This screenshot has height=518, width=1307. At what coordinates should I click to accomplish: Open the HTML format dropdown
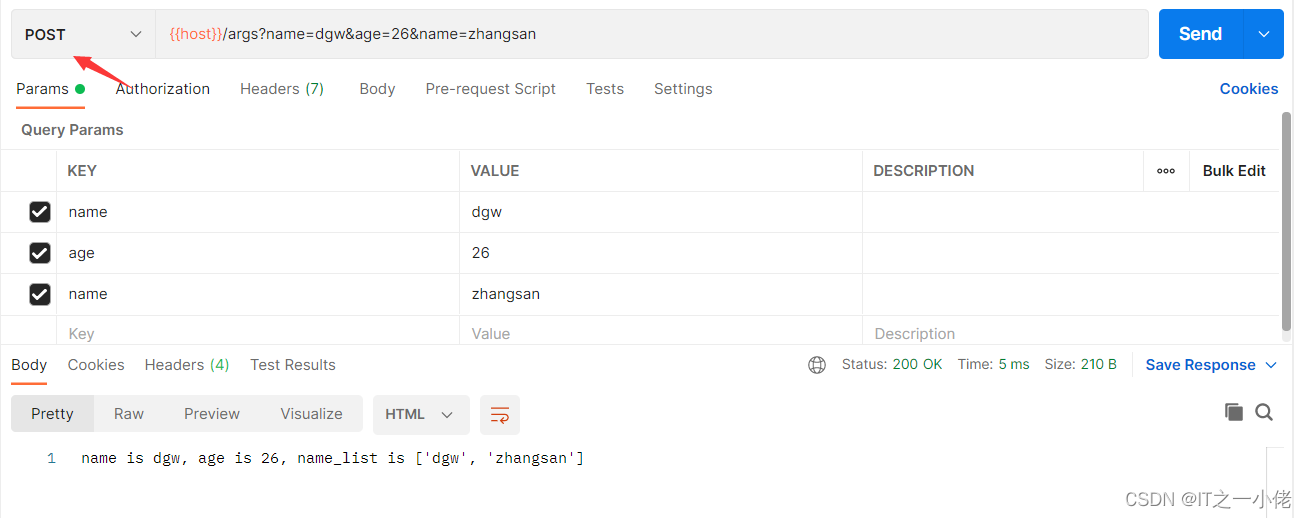click(x=419, y=414)
